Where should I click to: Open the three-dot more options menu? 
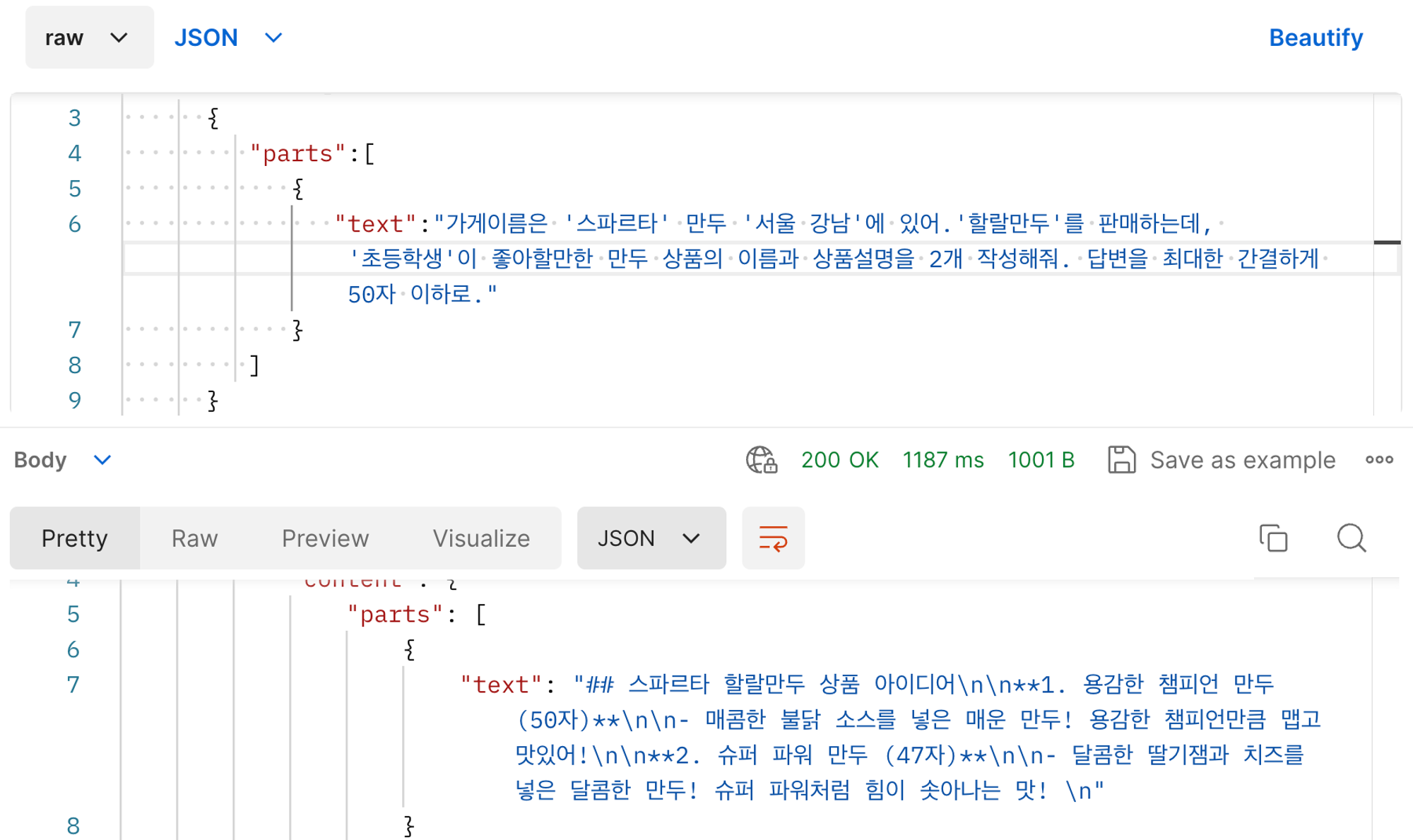(x=1379, y=460)
